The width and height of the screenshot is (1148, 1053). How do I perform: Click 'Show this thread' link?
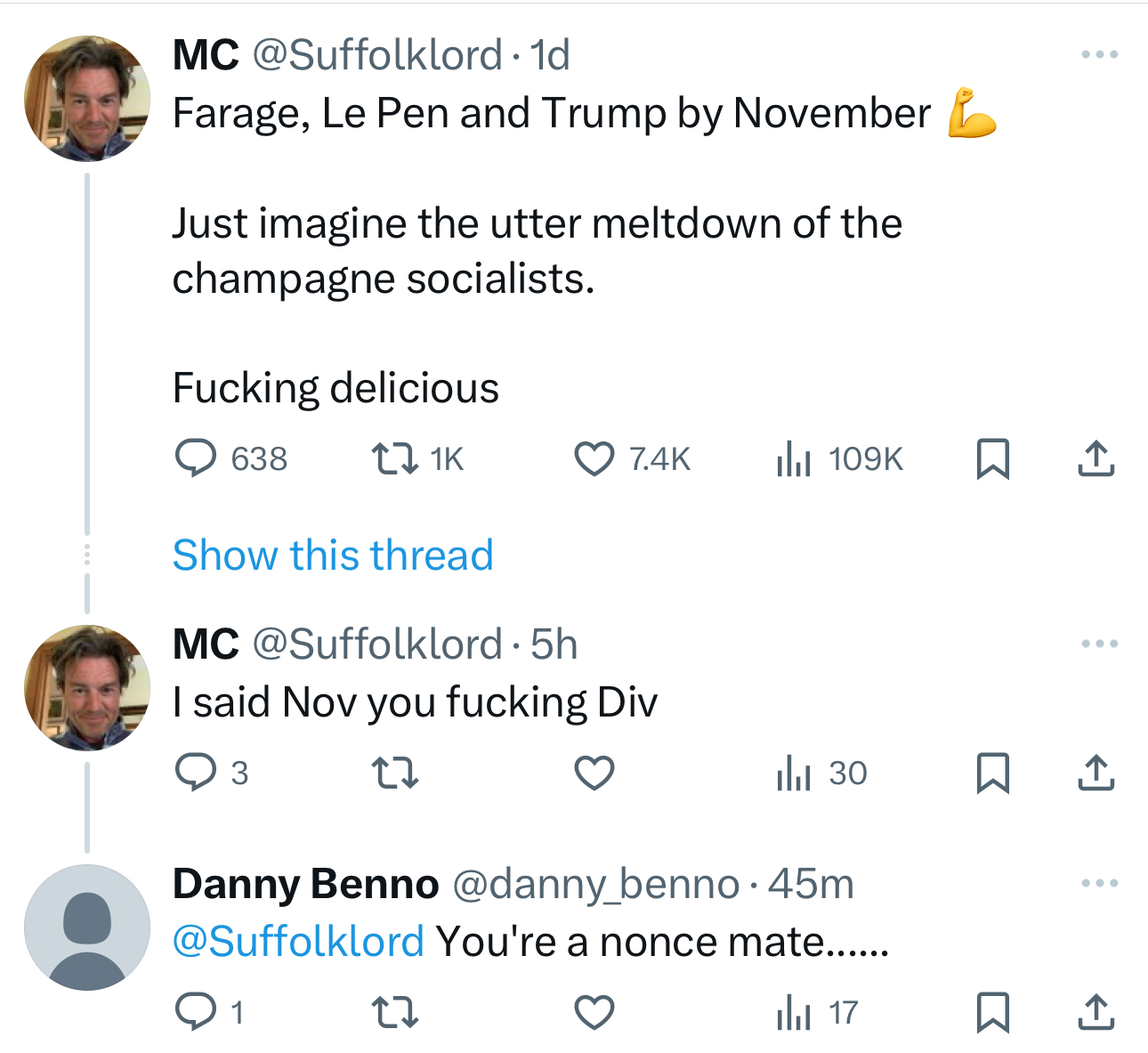coord(333,555)
